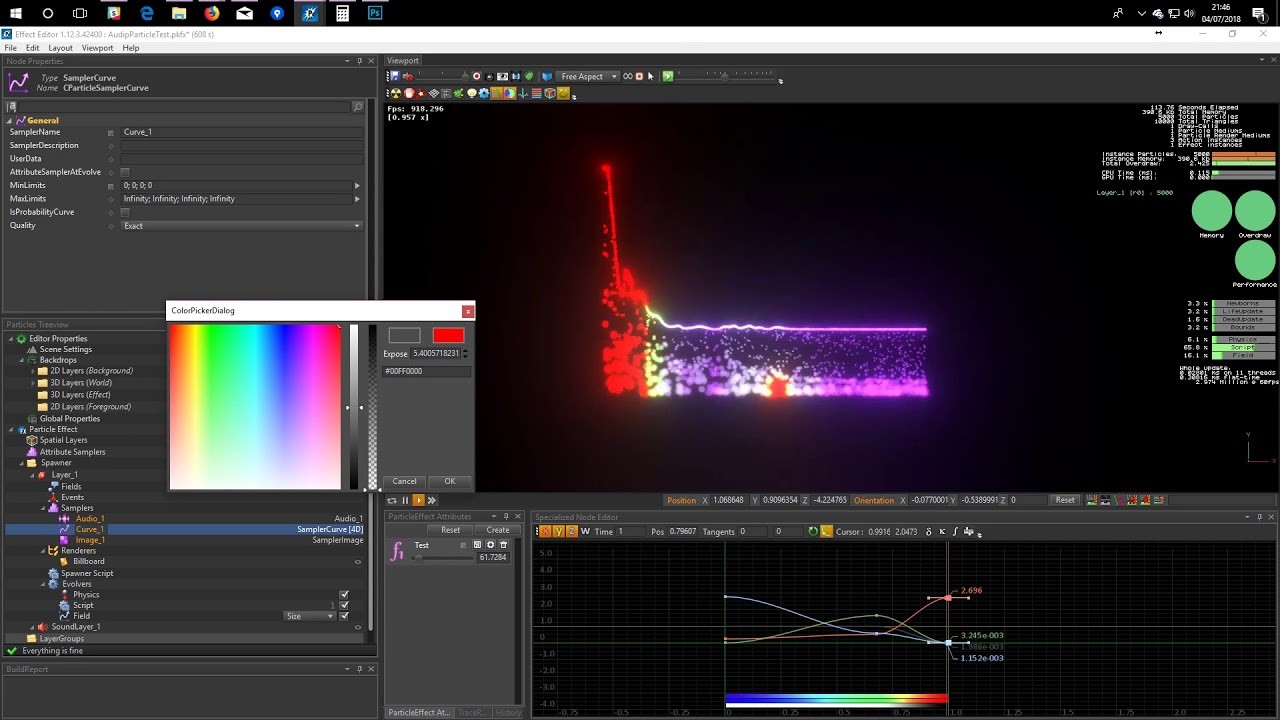Image resolution: width=1280 pixels, height=720 pixels.
Task: Click the lightbulb icon in the viewport toolbar
Action: pos(471,92)
